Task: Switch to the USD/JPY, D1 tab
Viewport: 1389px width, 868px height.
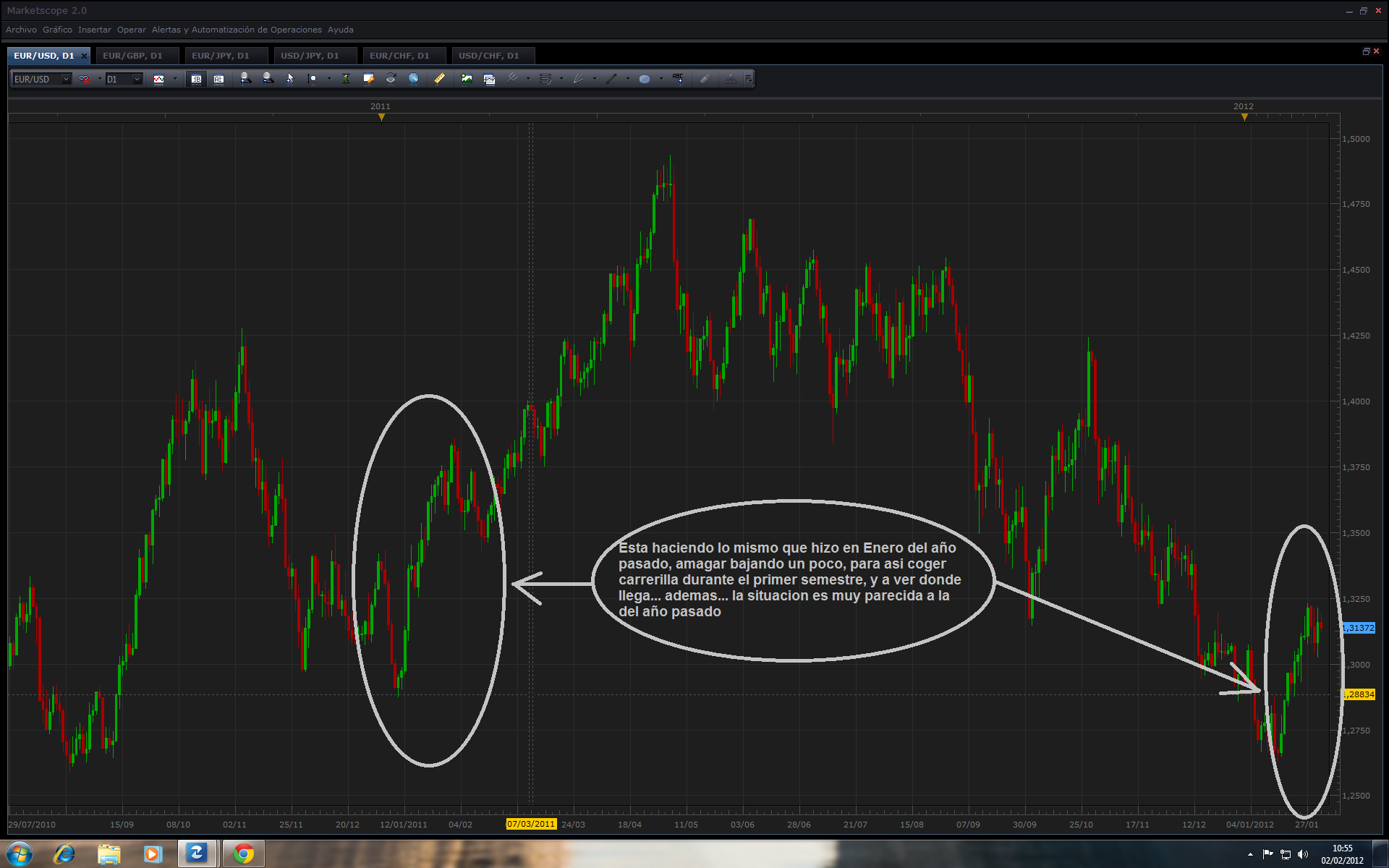Action: pyautogui.click(x=310, y=56)
